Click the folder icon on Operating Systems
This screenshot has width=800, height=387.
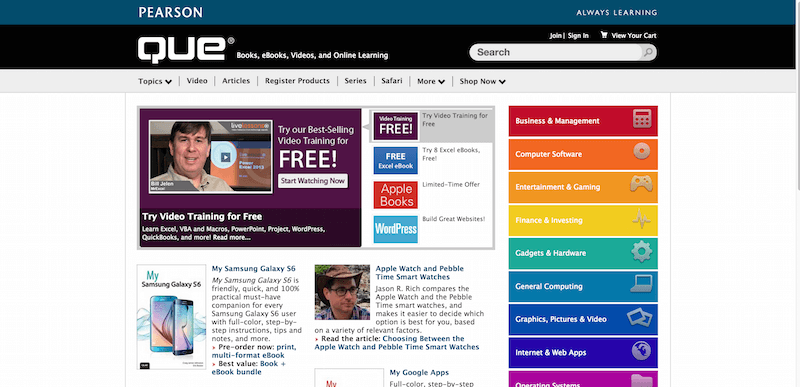pyautogui.click(x=641, y=381)
